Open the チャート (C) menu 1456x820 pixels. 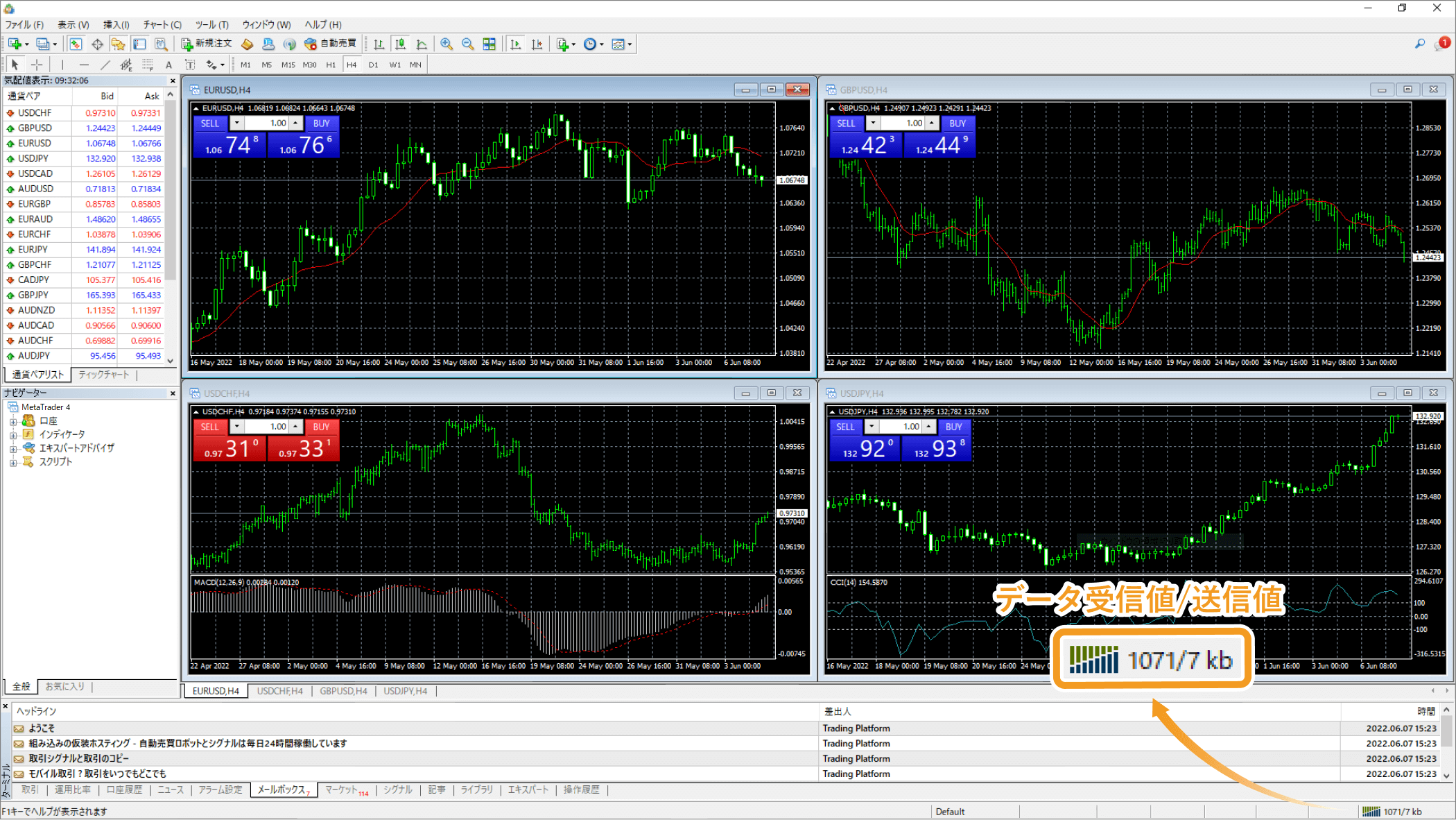coord(162,24)
